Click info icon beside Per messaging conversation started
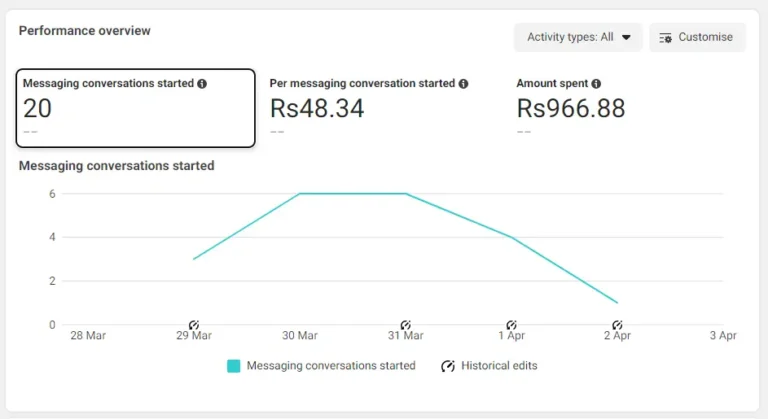 (463, 84)
